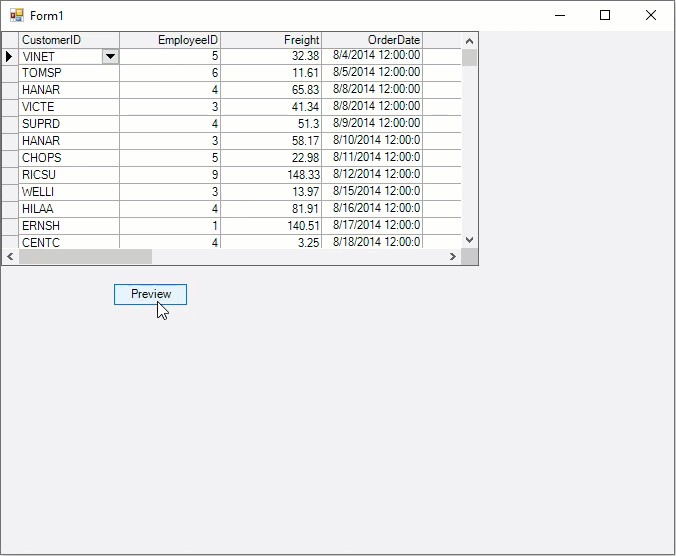Click the current row indicator arrow
This screenshot has width=676, height=556.
pyautogui.click(x=9, y=57)
